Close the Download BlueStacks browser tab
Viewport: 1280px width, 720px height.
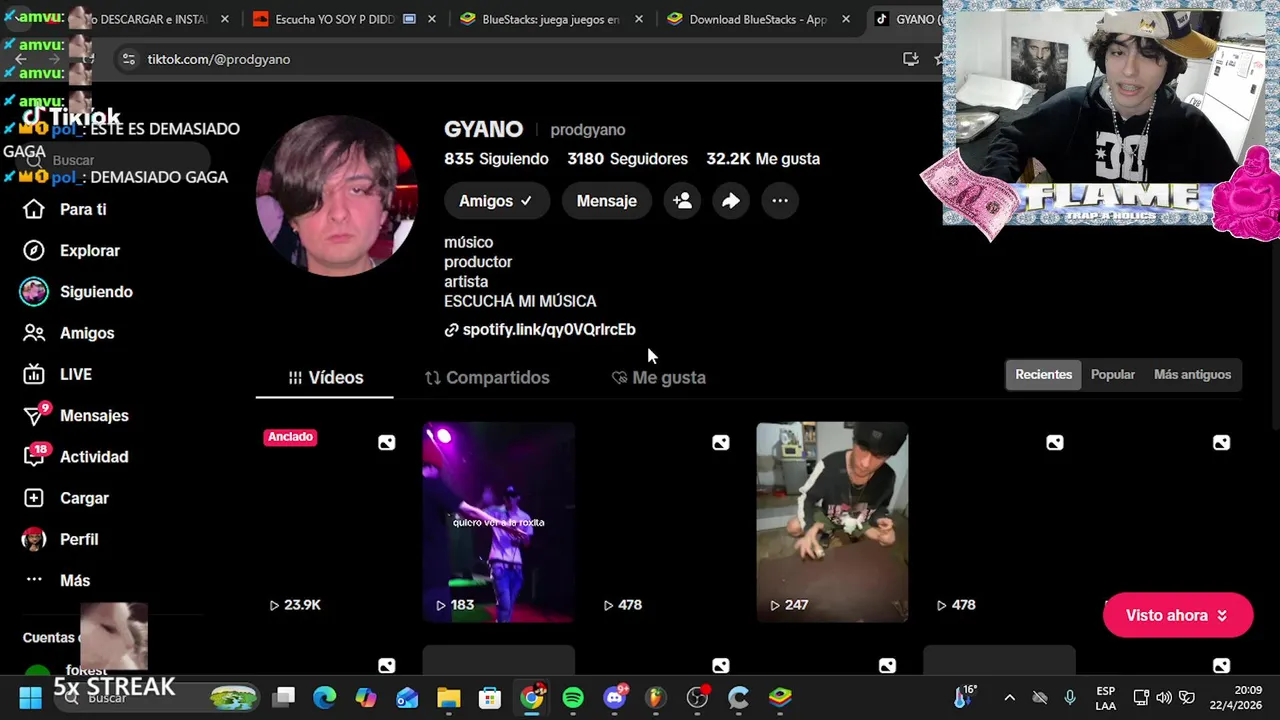coord(846,19)
